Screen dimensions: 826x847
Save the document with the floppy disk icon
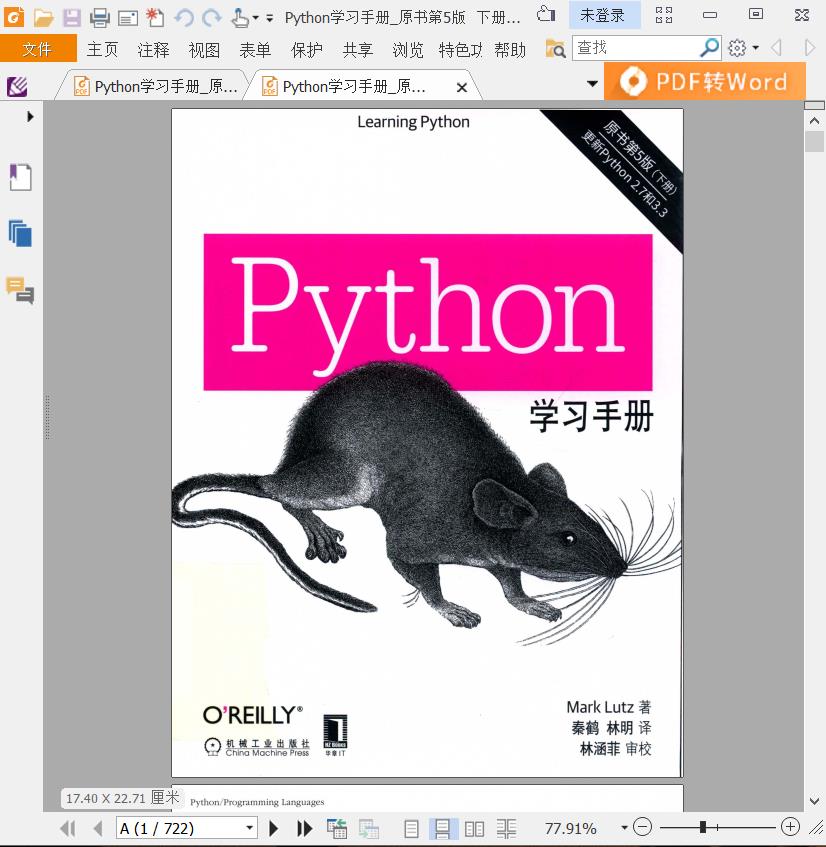pos(71,18)
